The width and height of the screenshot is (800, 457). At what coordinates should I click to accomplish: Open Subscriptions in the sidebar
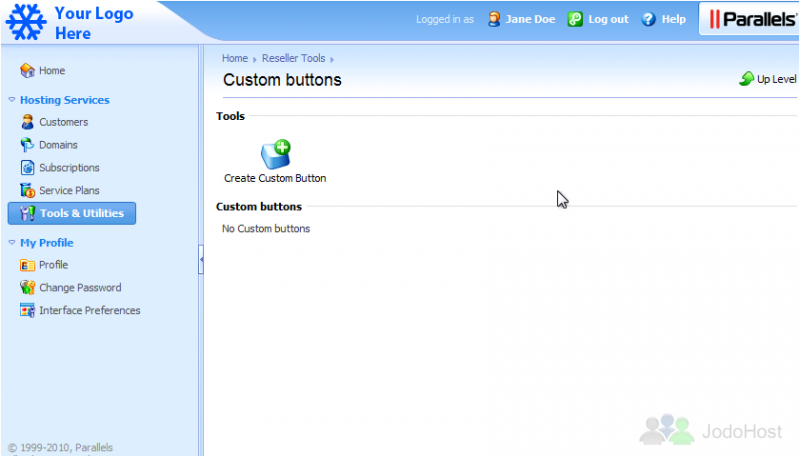69,167
